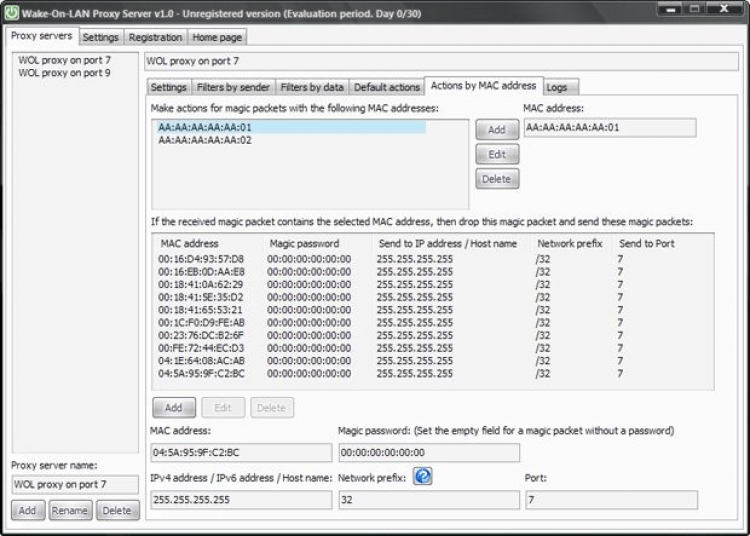Image resolution: width=750 pixels, height=536 pixels.
Task: Select table row 00:18:41:5E:35:D2
Action: click(432, 297)
